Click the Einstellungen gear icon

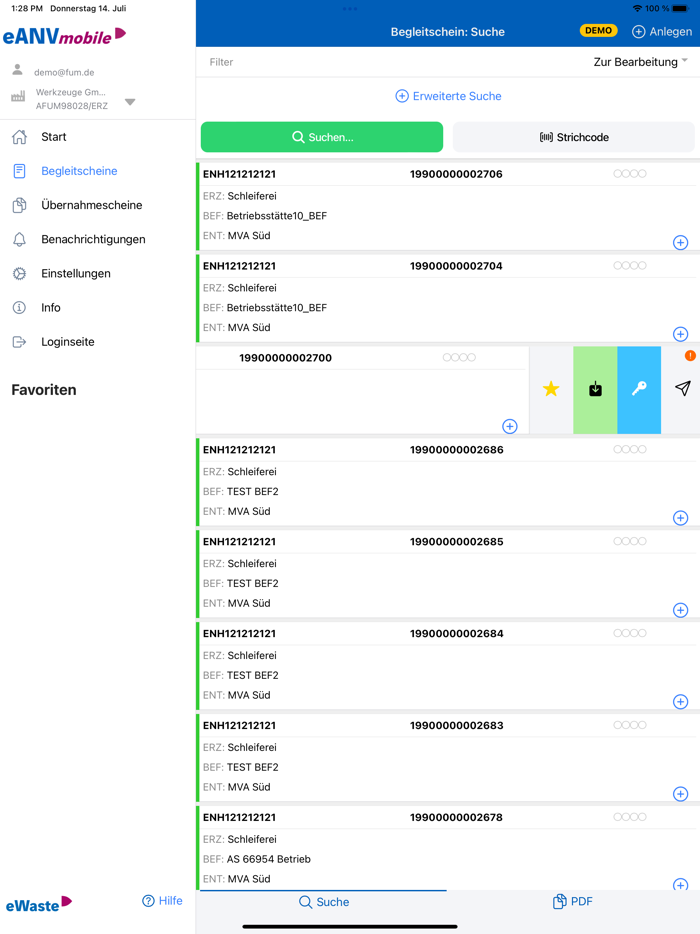tap(19, 273)
